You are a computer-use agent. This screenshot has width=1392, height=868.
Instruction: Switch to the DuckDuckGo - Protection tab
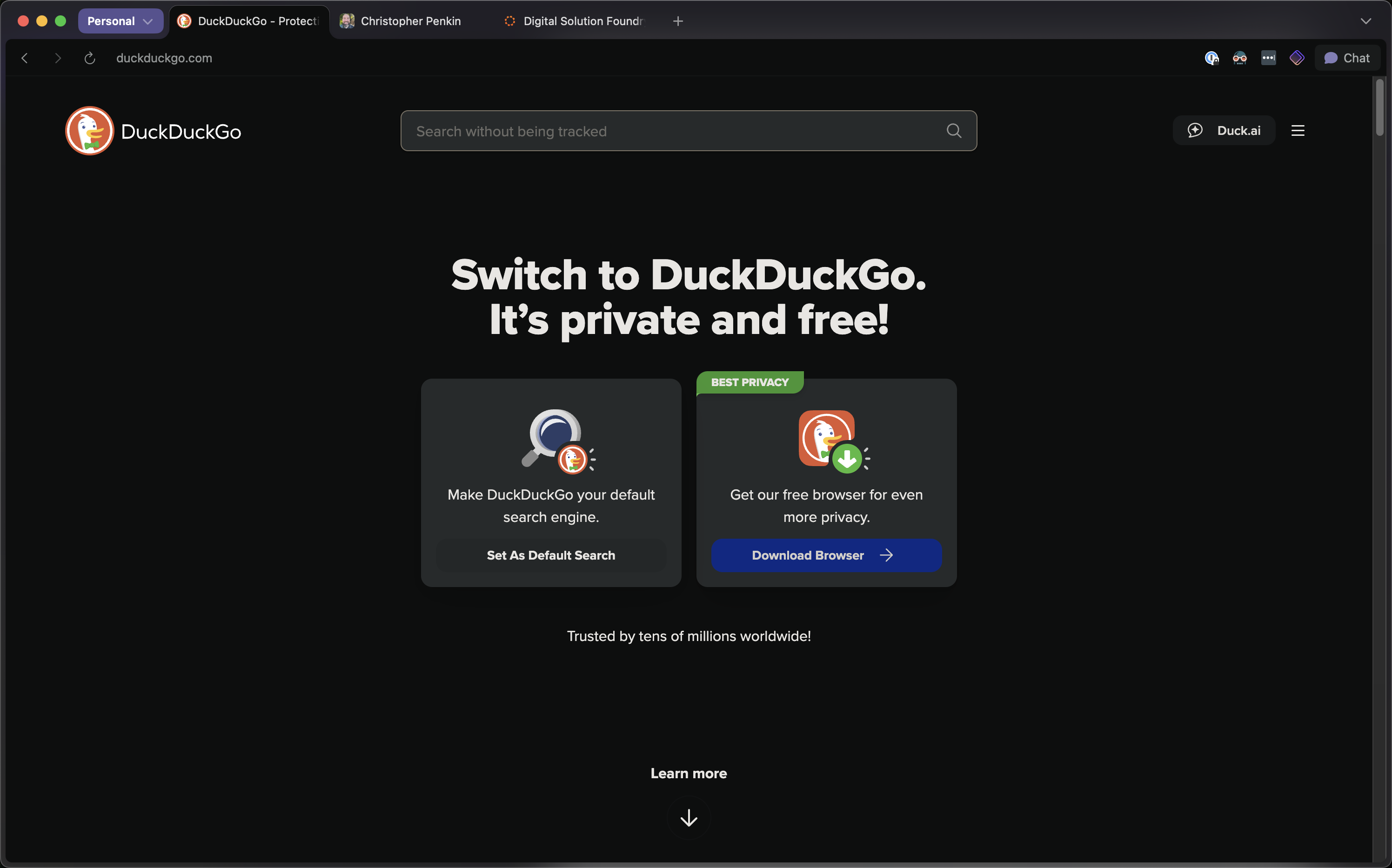click(x=249, y=21)
